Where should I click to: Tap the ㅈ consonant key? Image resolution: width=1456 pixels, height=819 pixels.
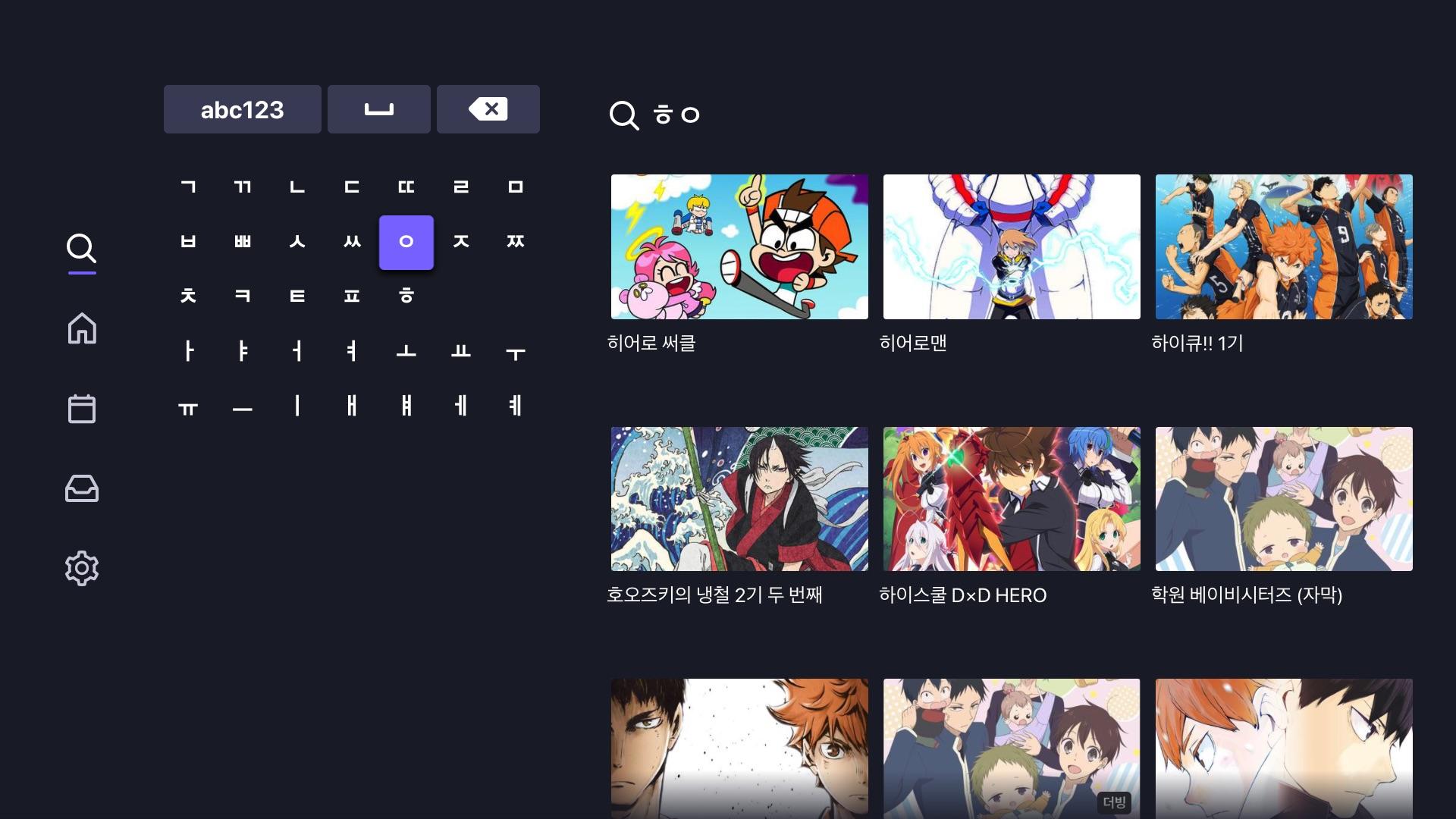click(x=461, y=242)
